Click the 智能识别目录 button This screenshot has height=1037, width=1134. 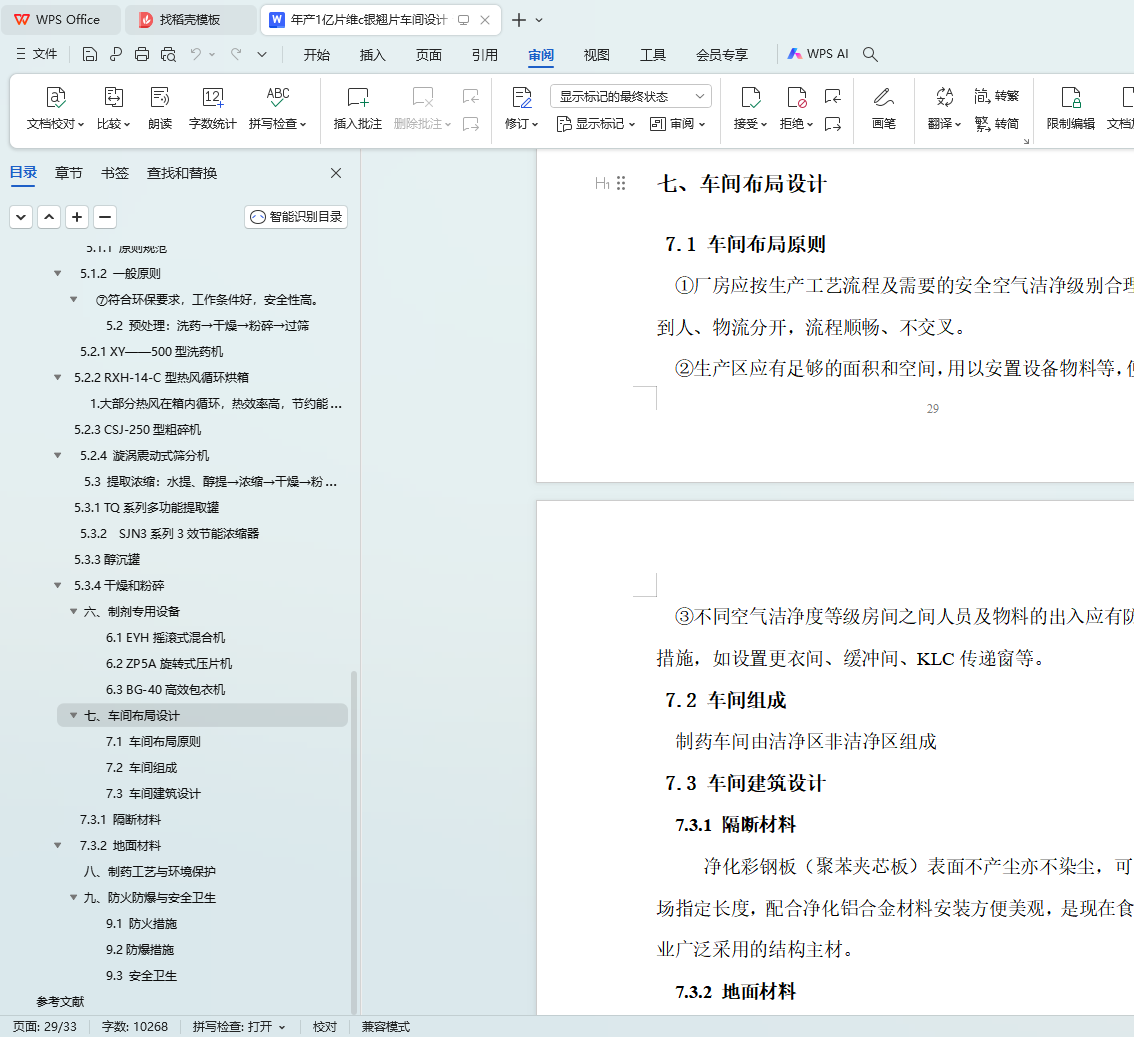tap(296, 217)
